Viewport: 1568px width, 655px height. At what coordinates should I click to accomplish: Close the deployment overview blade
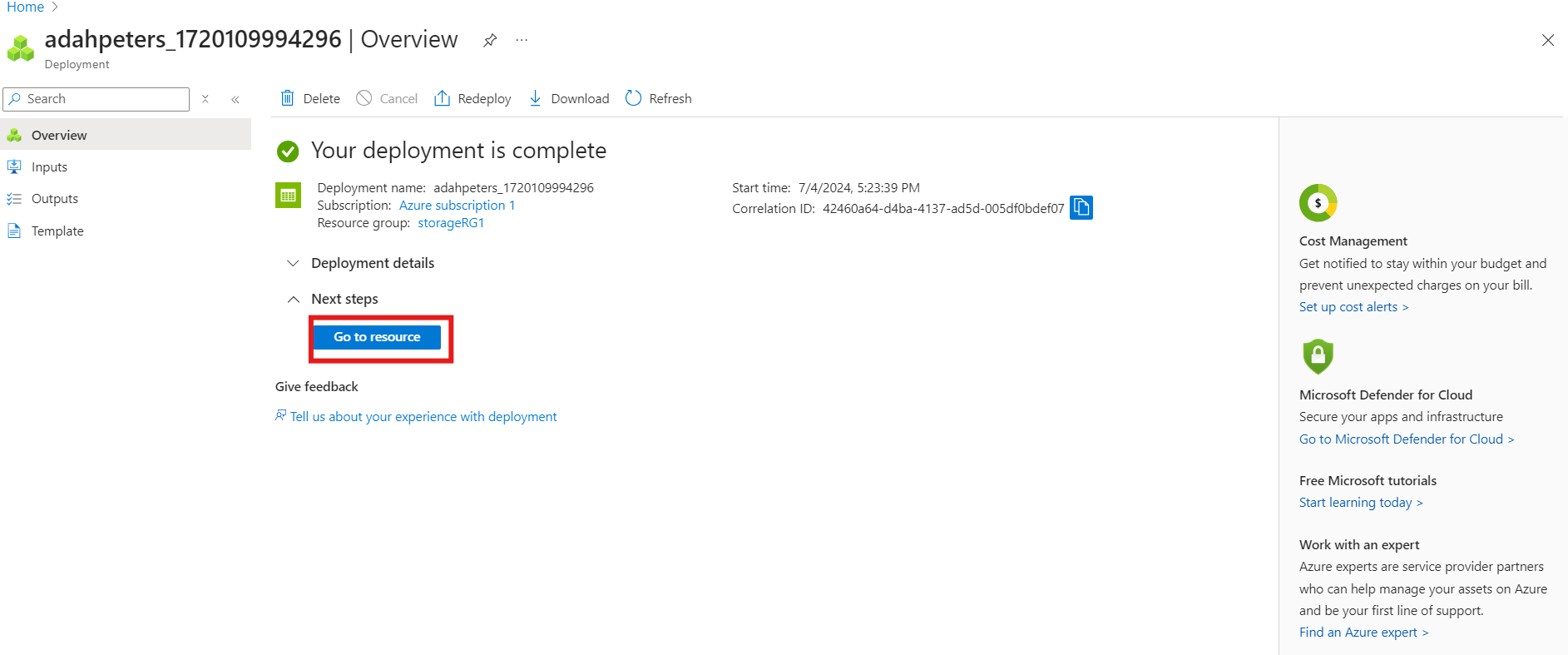1547,40
